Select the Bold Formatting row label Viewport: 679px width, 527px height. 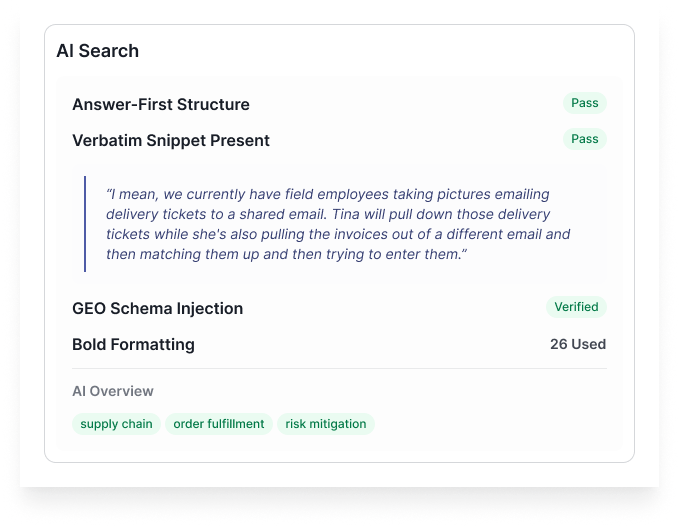[x=133, y=345]
